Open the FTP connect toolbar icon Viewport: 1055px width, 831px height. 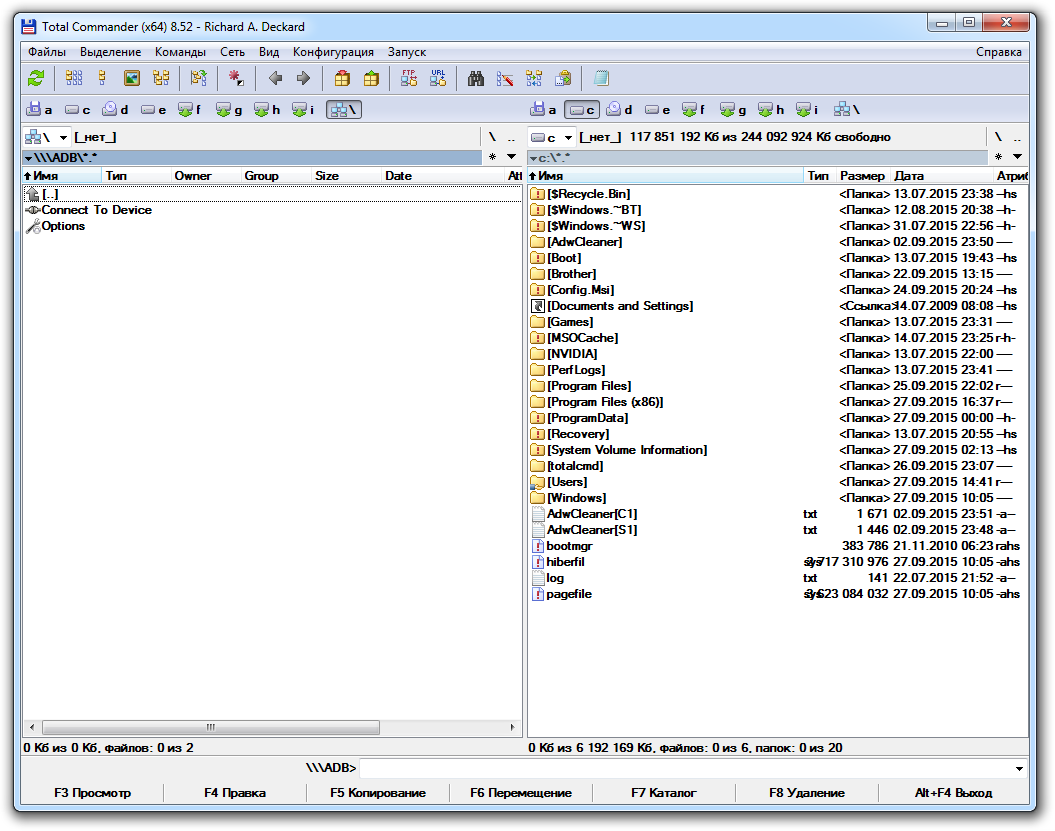click(x=409, y=78)
